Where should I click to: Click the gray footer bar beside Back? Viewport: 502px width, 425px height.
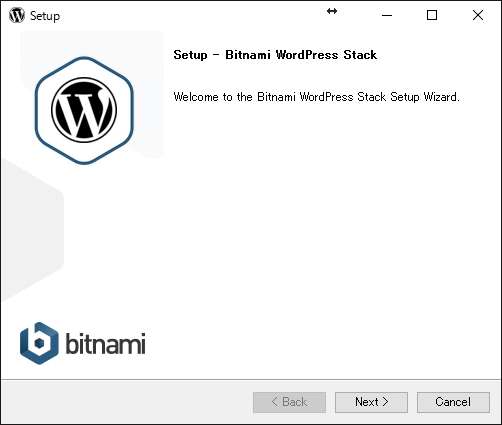pos(127,402)
